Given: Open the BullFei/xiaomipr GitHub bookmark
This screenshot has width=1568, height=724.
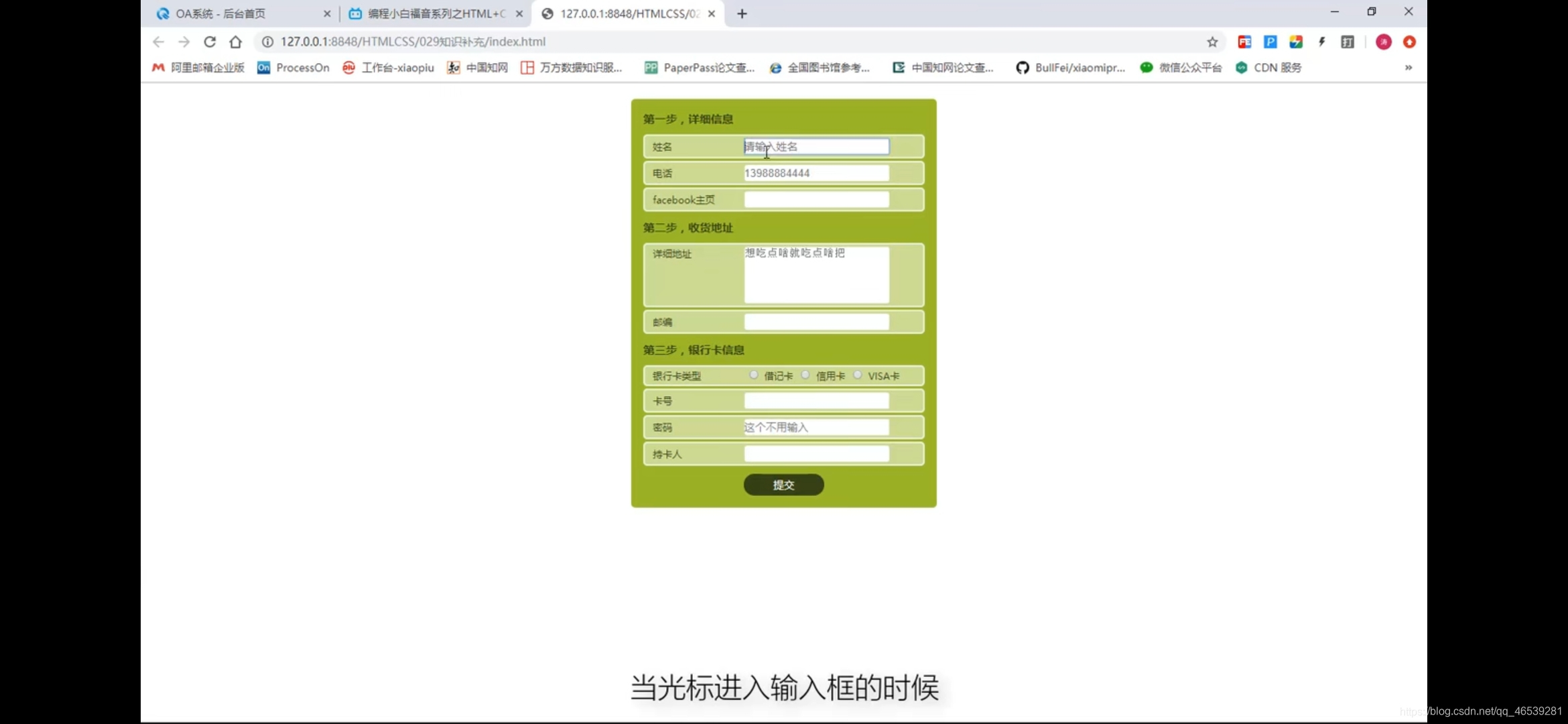Looking at the screenshot, I should (1071, 68).
